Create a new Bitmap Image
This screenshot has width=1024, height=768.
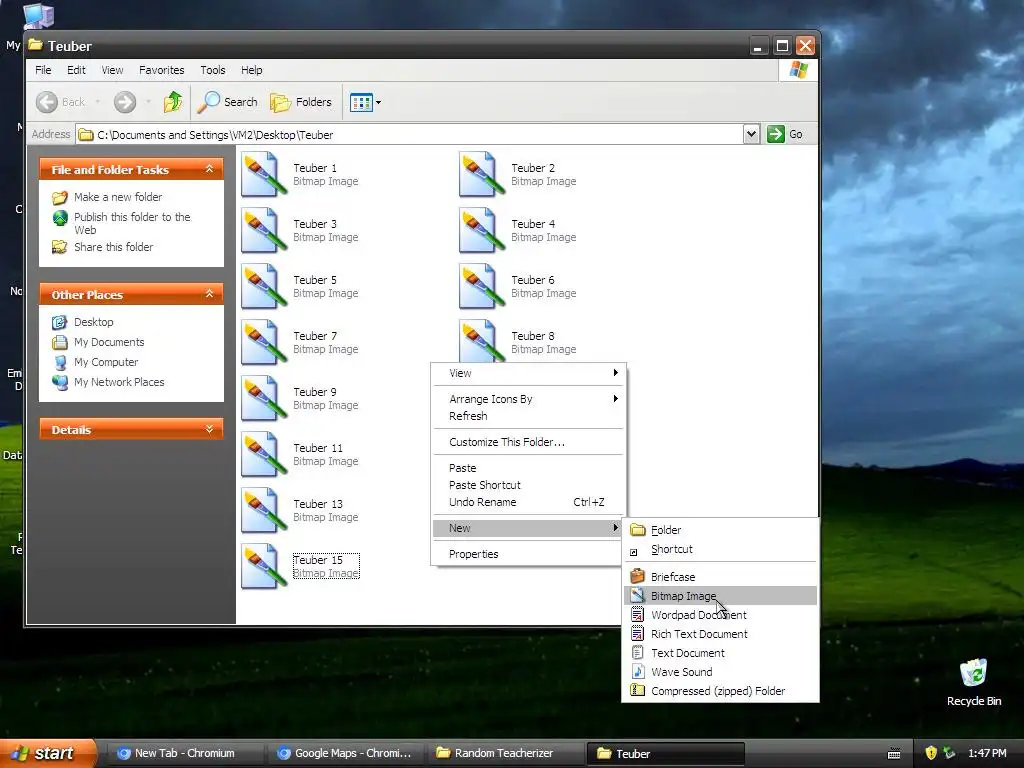tap(720, 596)
